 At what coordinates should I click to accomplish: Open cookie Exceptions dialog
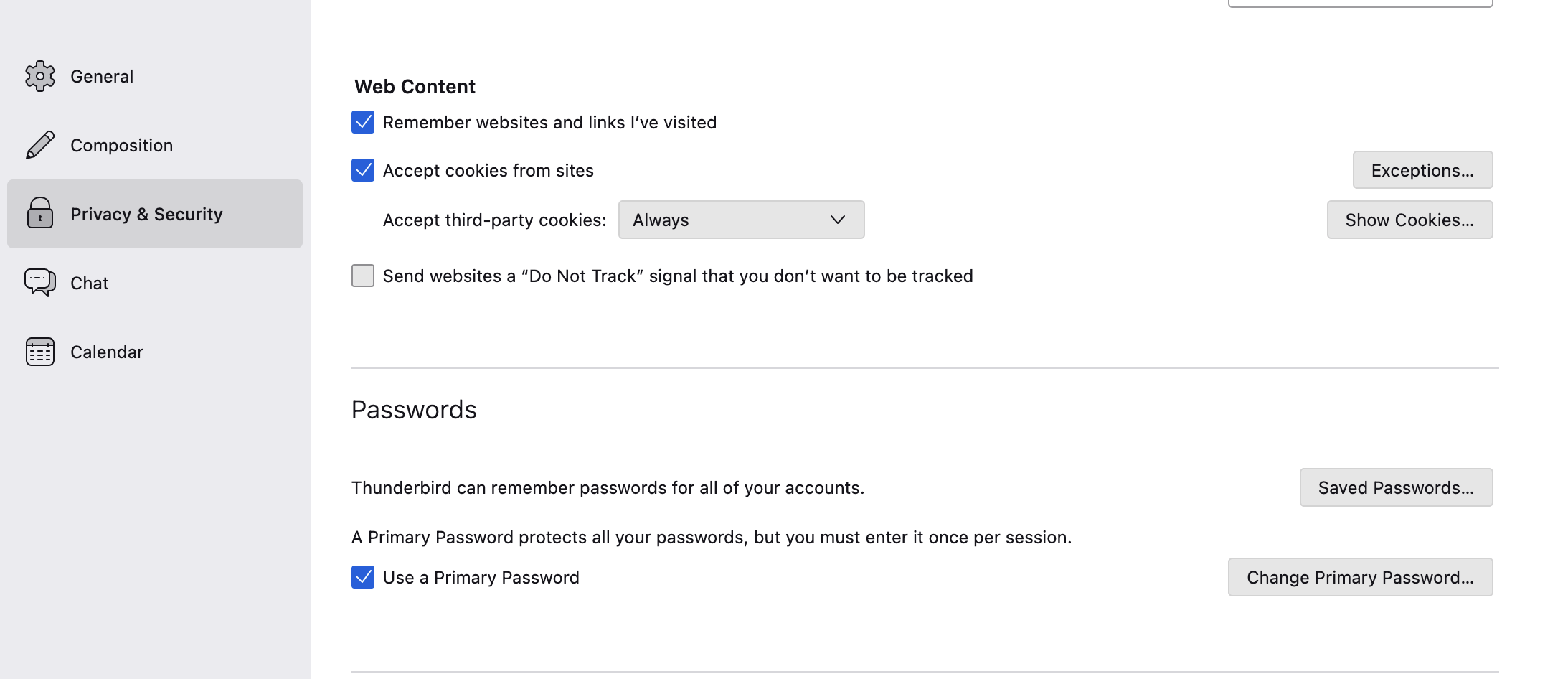(1422, 170)
